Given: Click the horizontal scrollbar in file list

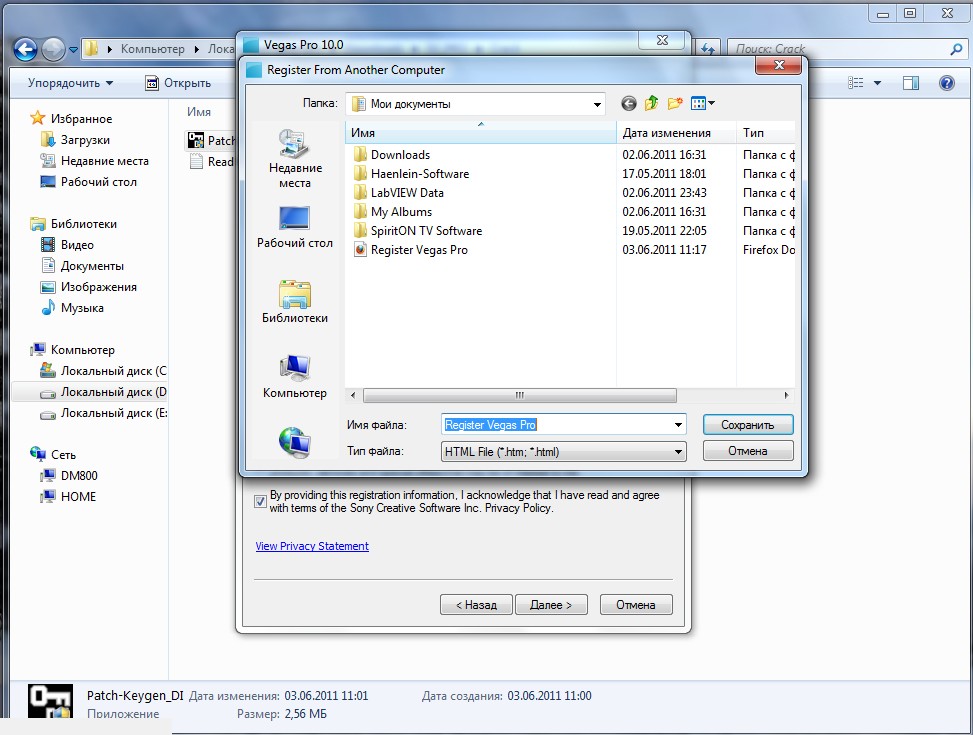Looking at the screenshot, I should (519, 395).
